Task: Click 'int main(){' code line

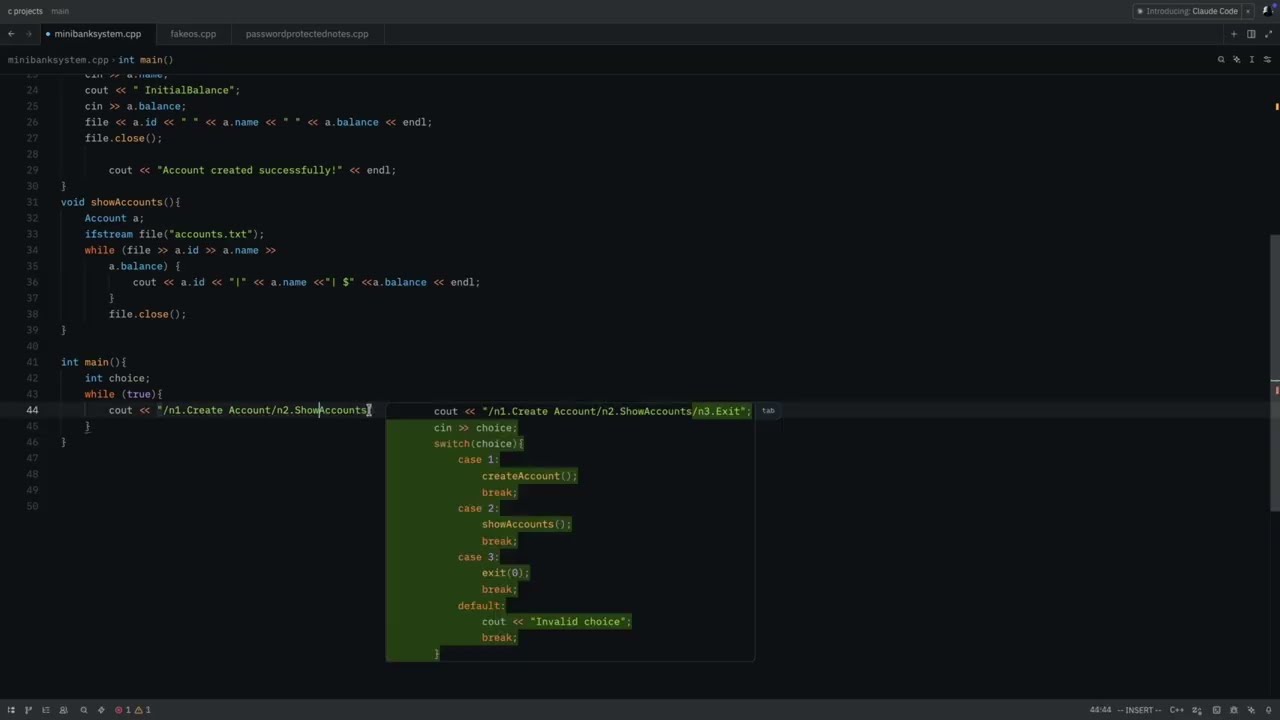Action: 93,362
